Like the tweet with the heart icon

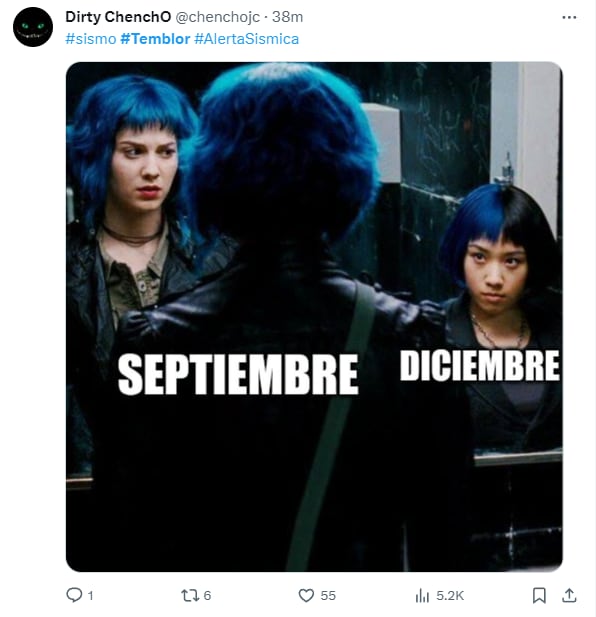306,595
